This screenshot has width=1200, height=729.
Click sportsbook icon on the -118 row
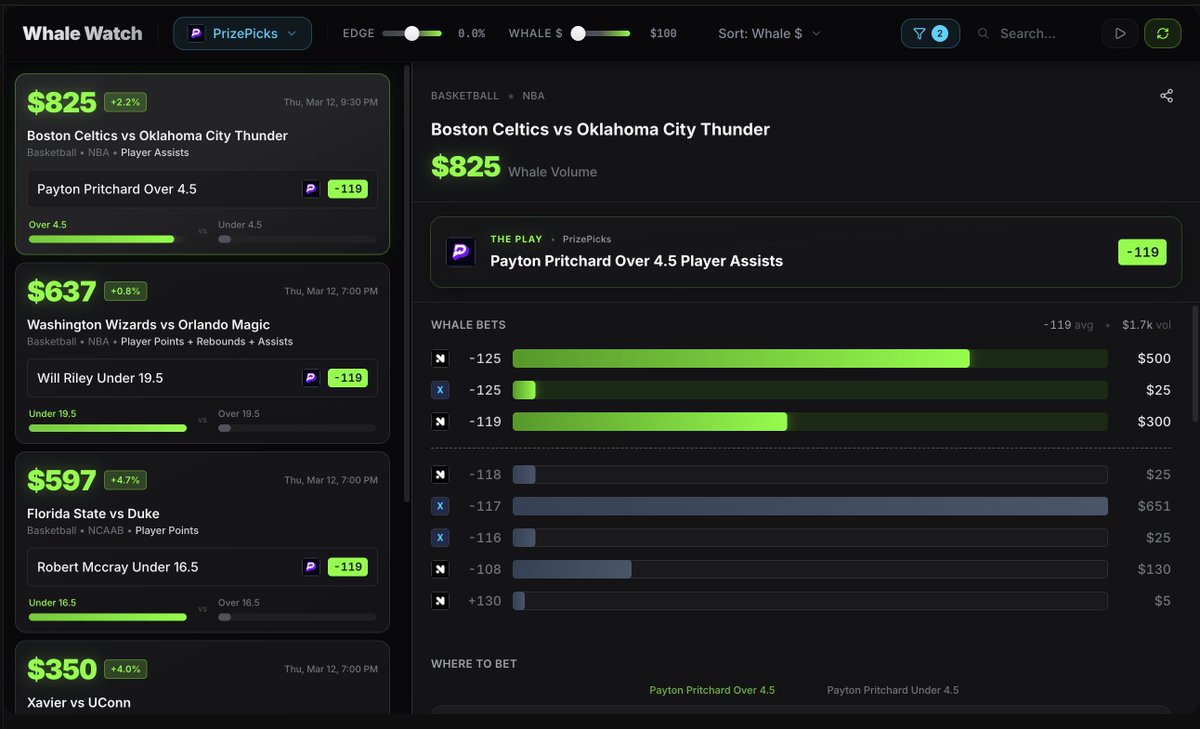coord(440,474)
